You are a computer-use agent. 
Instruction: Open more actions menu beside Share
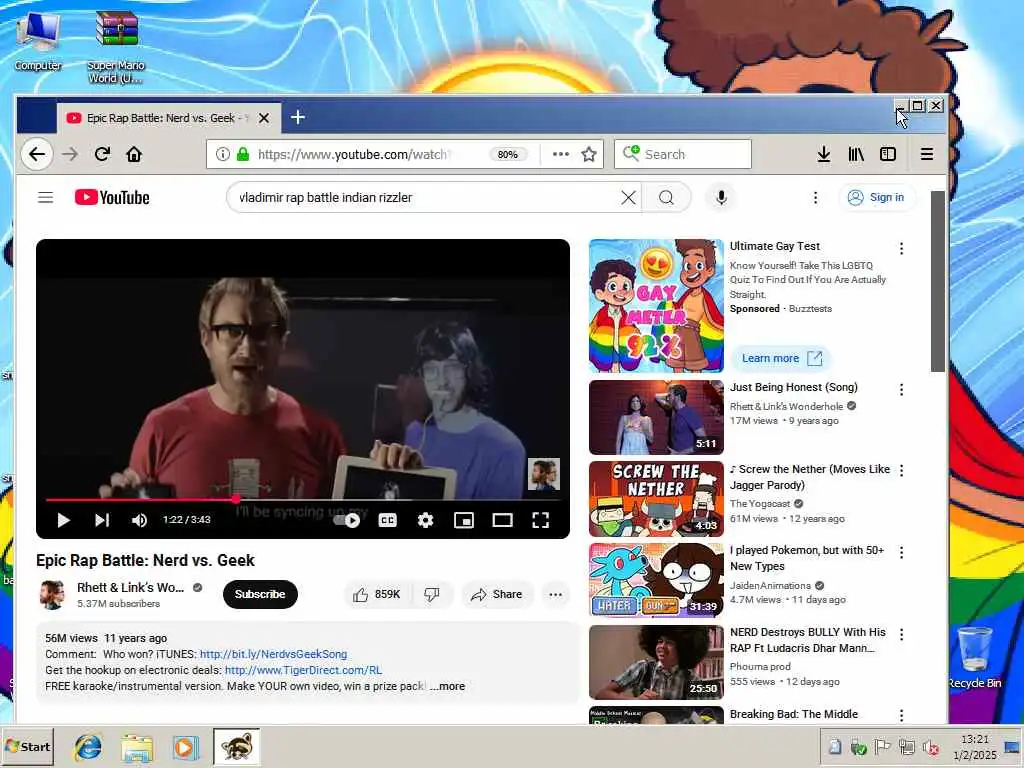[555, 594]
